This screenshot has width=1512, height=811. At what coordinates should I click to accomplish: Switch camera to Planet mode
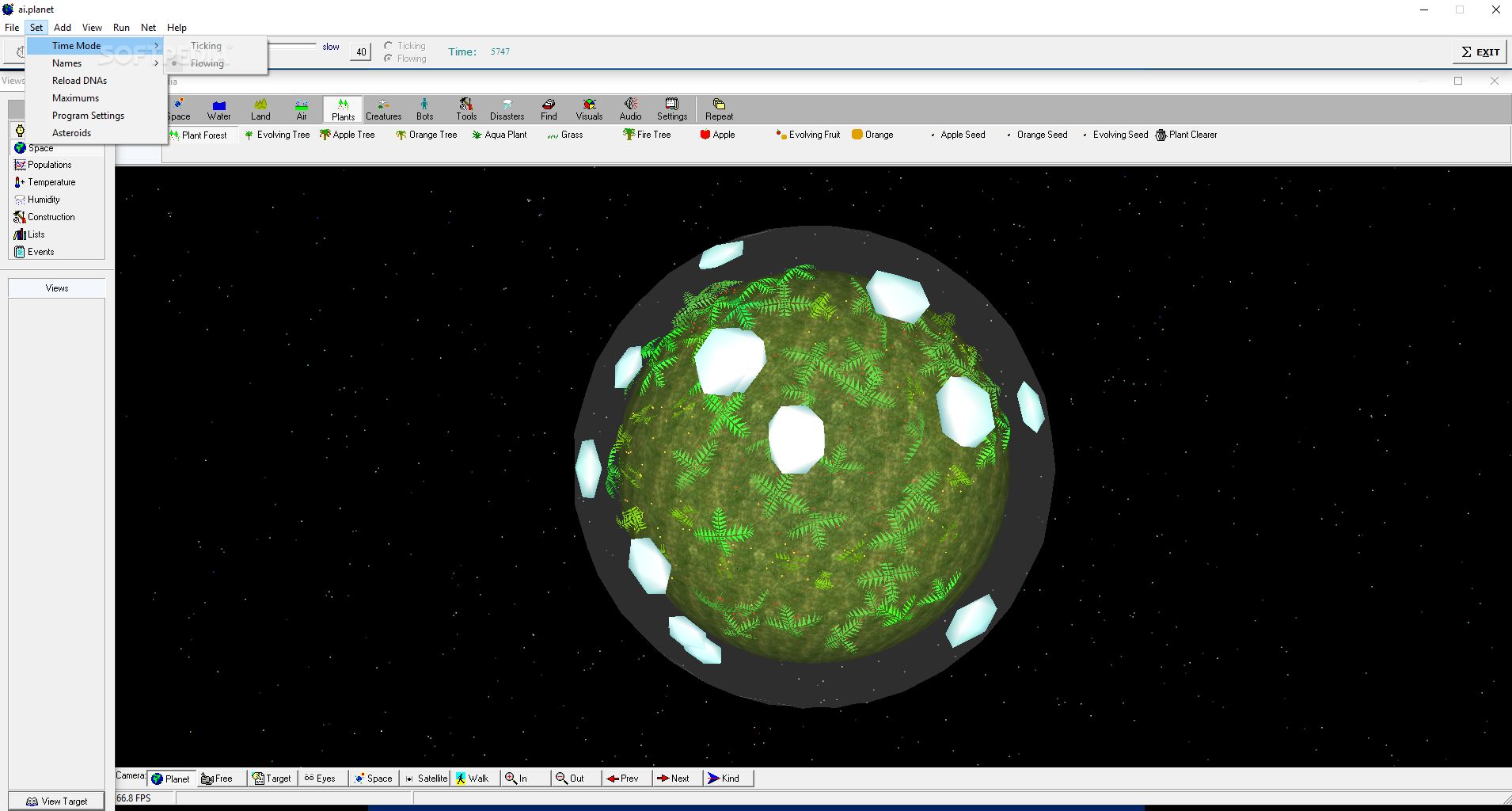tap(171, 779)
